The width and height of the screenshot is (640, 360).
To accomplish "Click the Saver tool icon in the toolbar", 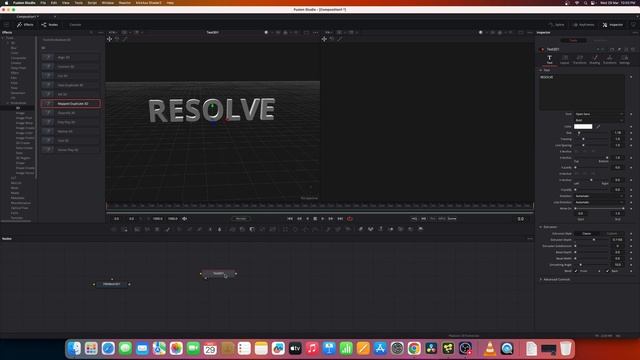I will click(x=124, y=229).
